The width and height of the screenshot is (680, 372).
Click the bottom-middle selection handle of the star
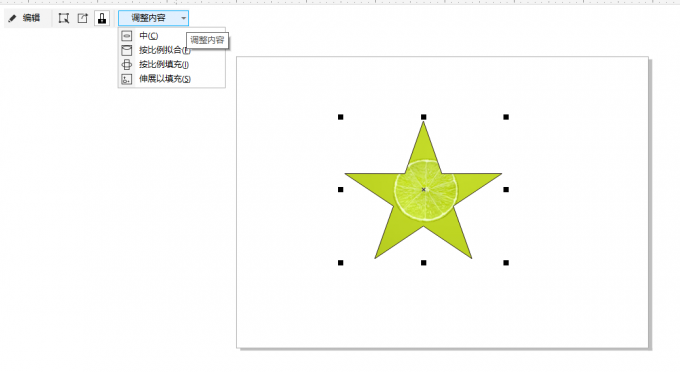(424, 263)
